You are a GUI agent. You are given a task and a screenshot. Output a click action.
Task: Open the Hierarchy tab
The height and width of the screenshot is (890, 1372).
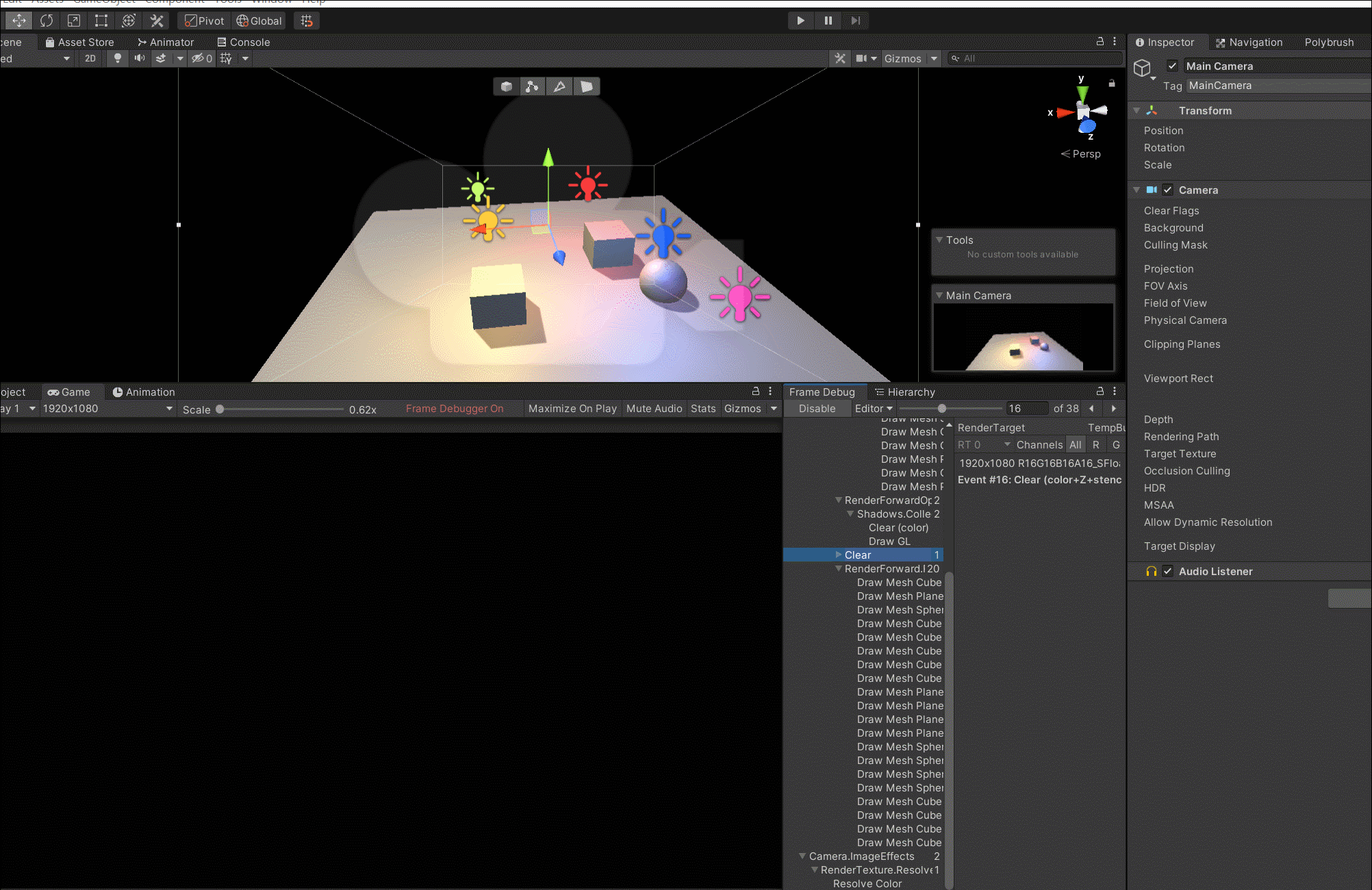coord(905,392)
